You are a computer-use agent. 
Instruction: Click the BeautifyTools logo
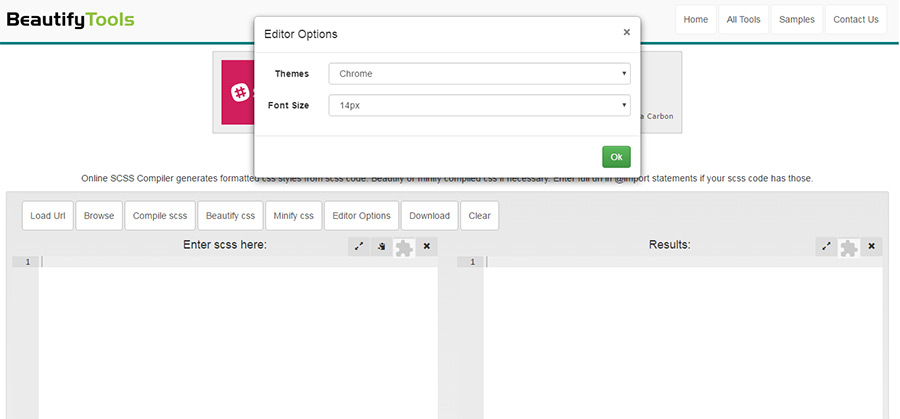(70, 19)
